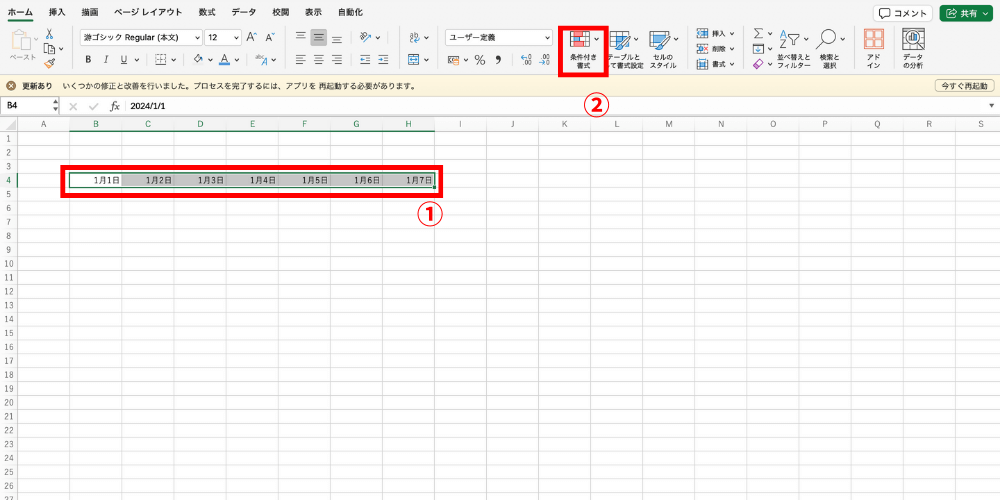The height and width of the screenshot is (500, 1000).
Task: Switch to the 数式 tab
Action: (207, 12)
